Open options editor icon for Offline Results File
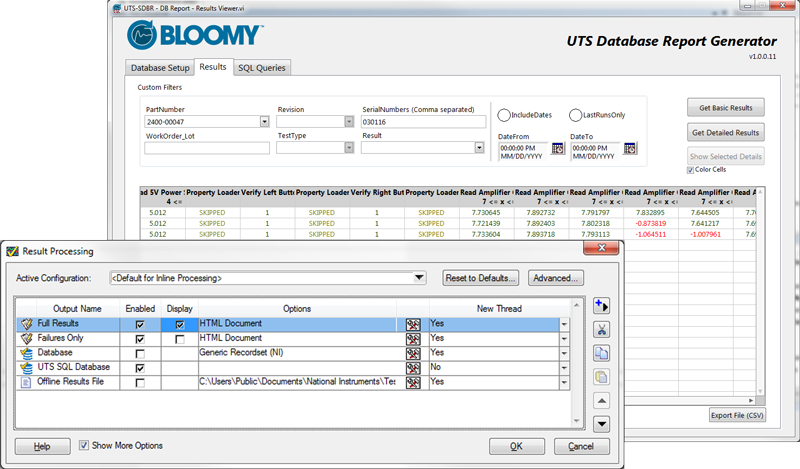This screenshot has width=800, height=469. click(413, 382)
